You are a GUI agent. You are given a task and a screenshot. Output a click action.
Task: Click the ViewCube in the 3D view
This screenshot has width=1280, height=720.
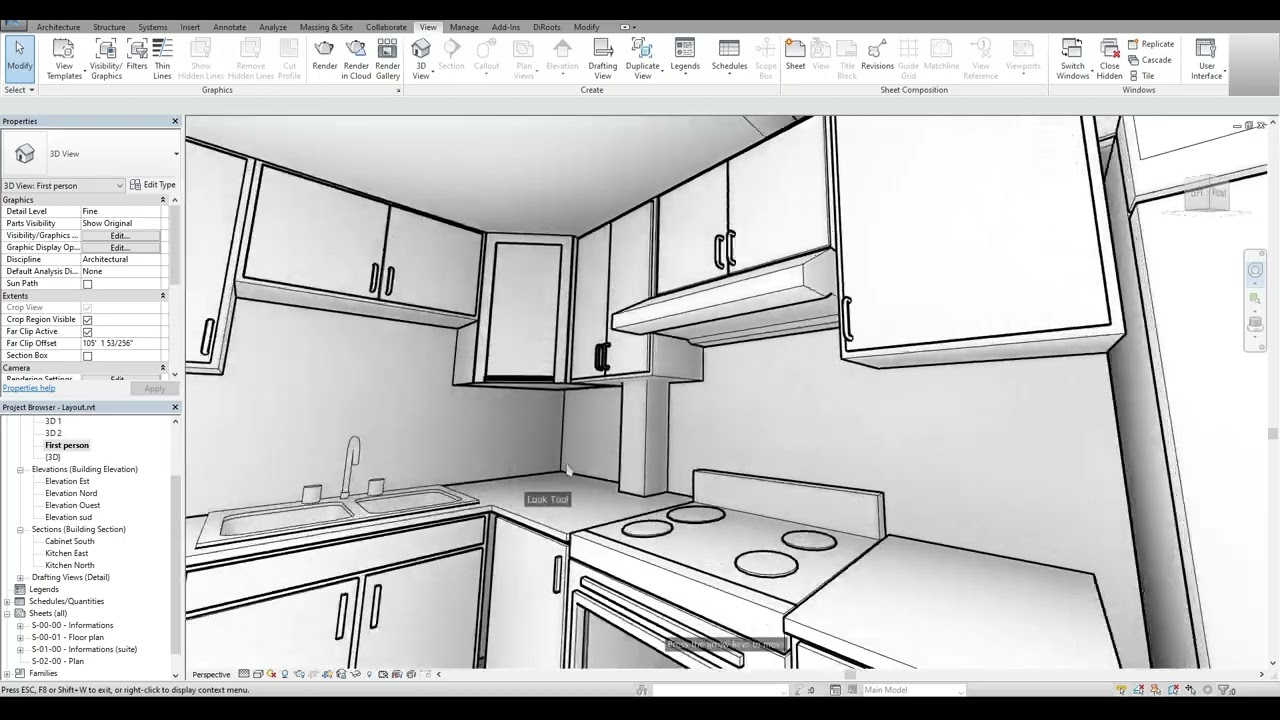pos(1209,194)
